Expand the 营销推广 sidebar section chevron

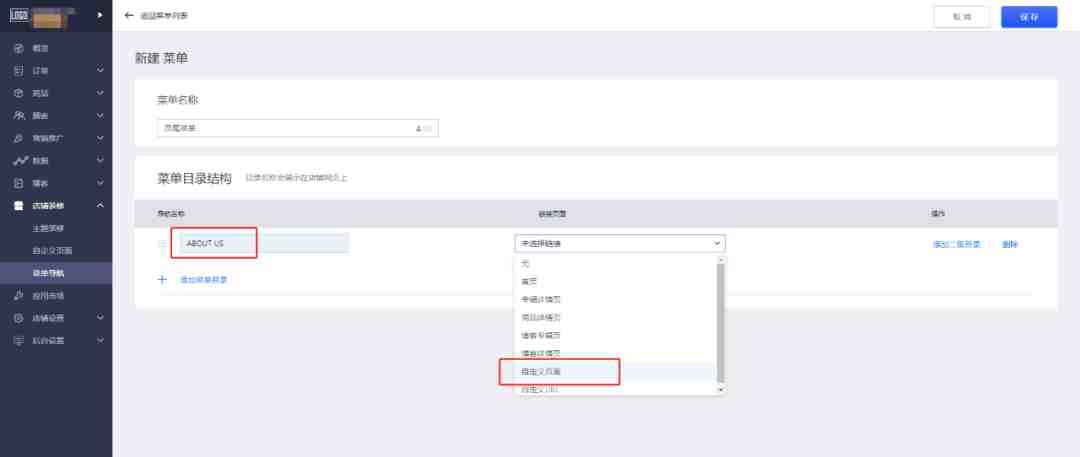coord(100,139)
